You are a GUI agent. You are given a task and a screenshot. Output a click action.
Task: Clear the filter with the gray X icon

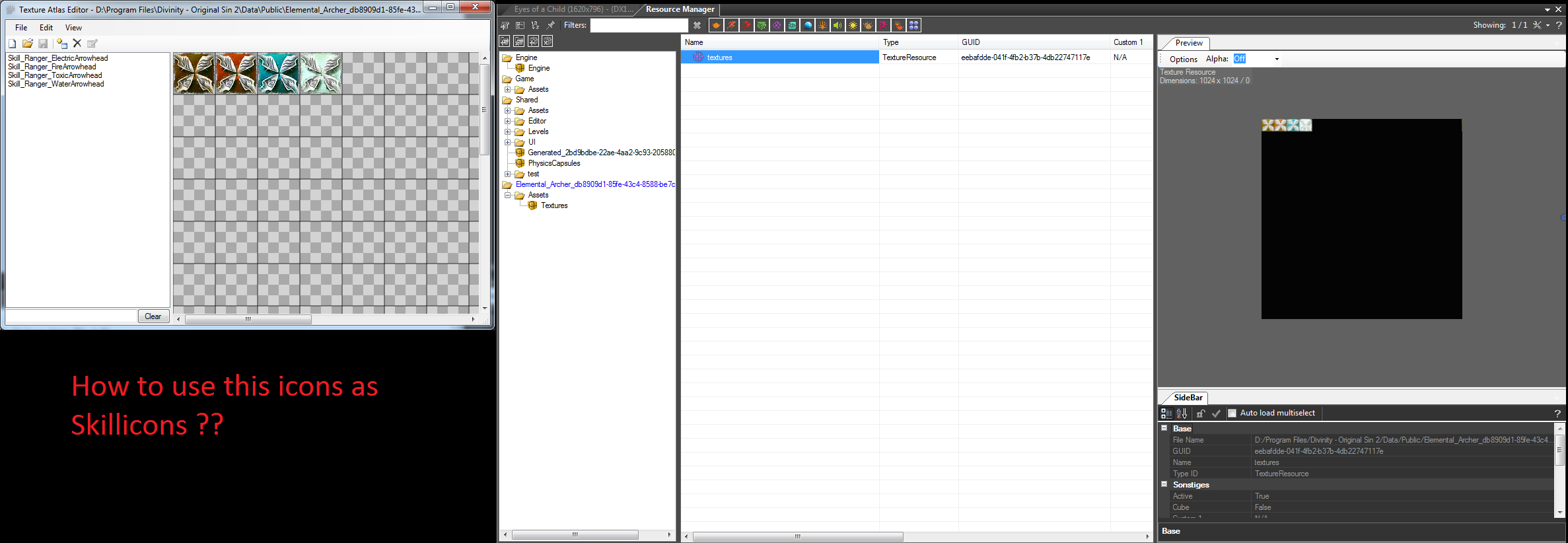[x=697, y=26]
